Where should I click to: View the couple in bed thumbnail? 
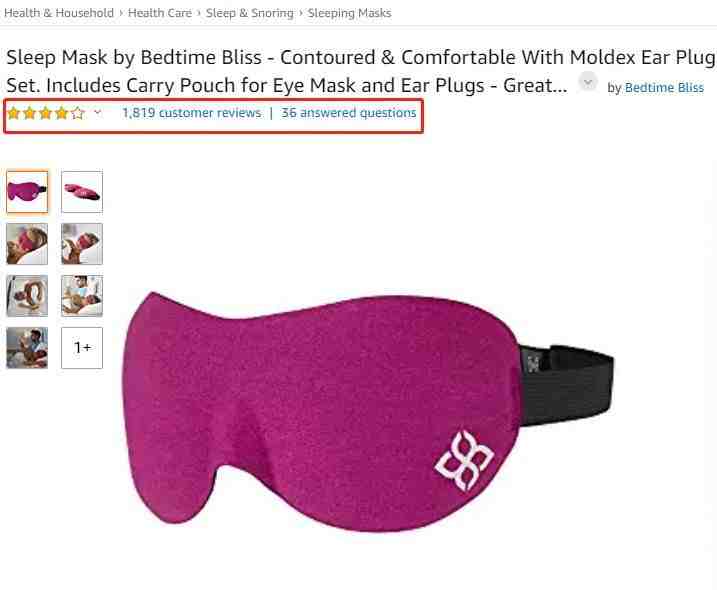point(82,296)
